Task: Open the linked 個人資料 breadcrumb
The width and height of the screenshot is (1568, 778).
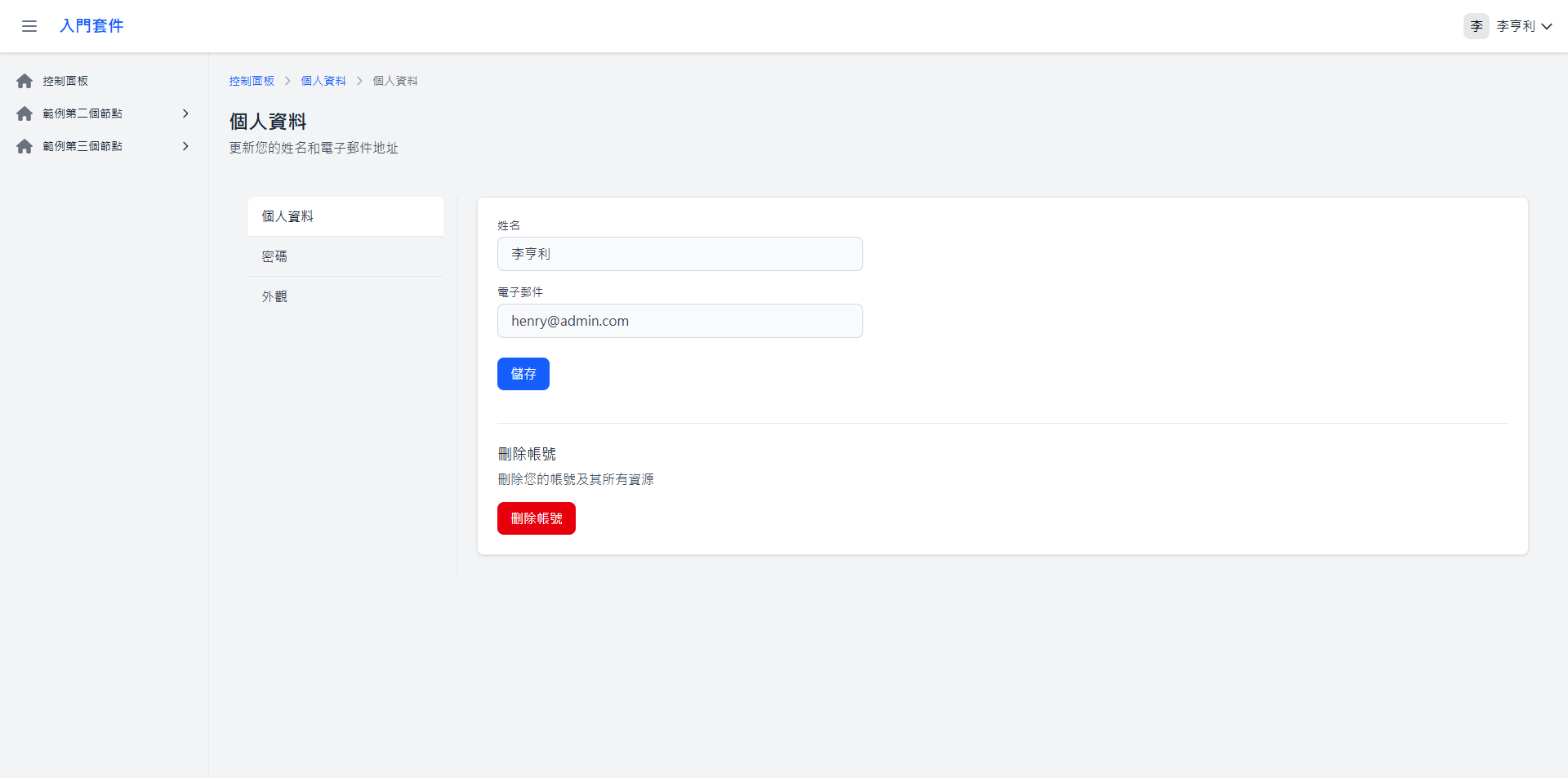Action: pos(323,81)
